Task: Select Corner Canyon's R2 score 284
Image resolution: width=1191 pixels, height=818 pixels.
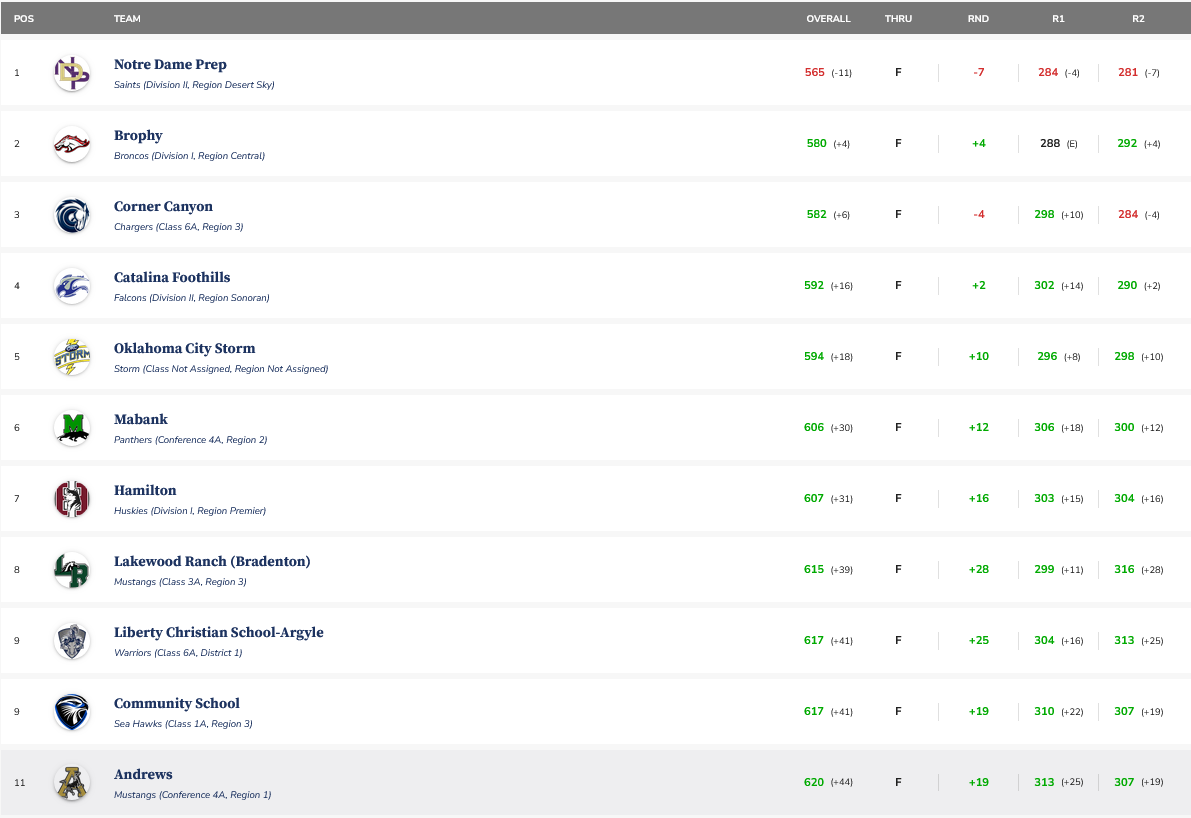Action: pos(1128,215)
